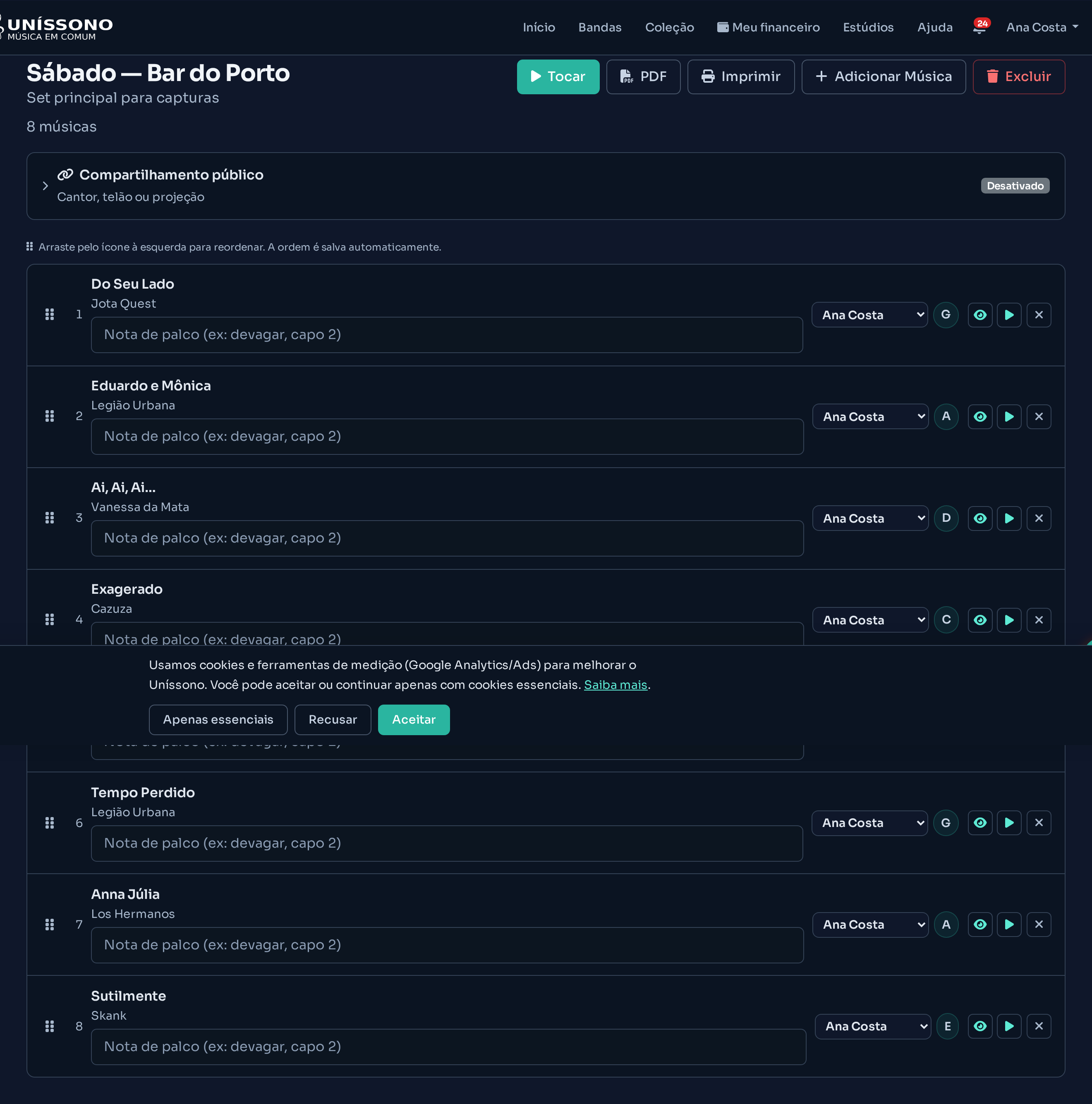Open the Coleção menu item
The height and width of the screenshot is (1104, 1092).
(x=670, y=27)
